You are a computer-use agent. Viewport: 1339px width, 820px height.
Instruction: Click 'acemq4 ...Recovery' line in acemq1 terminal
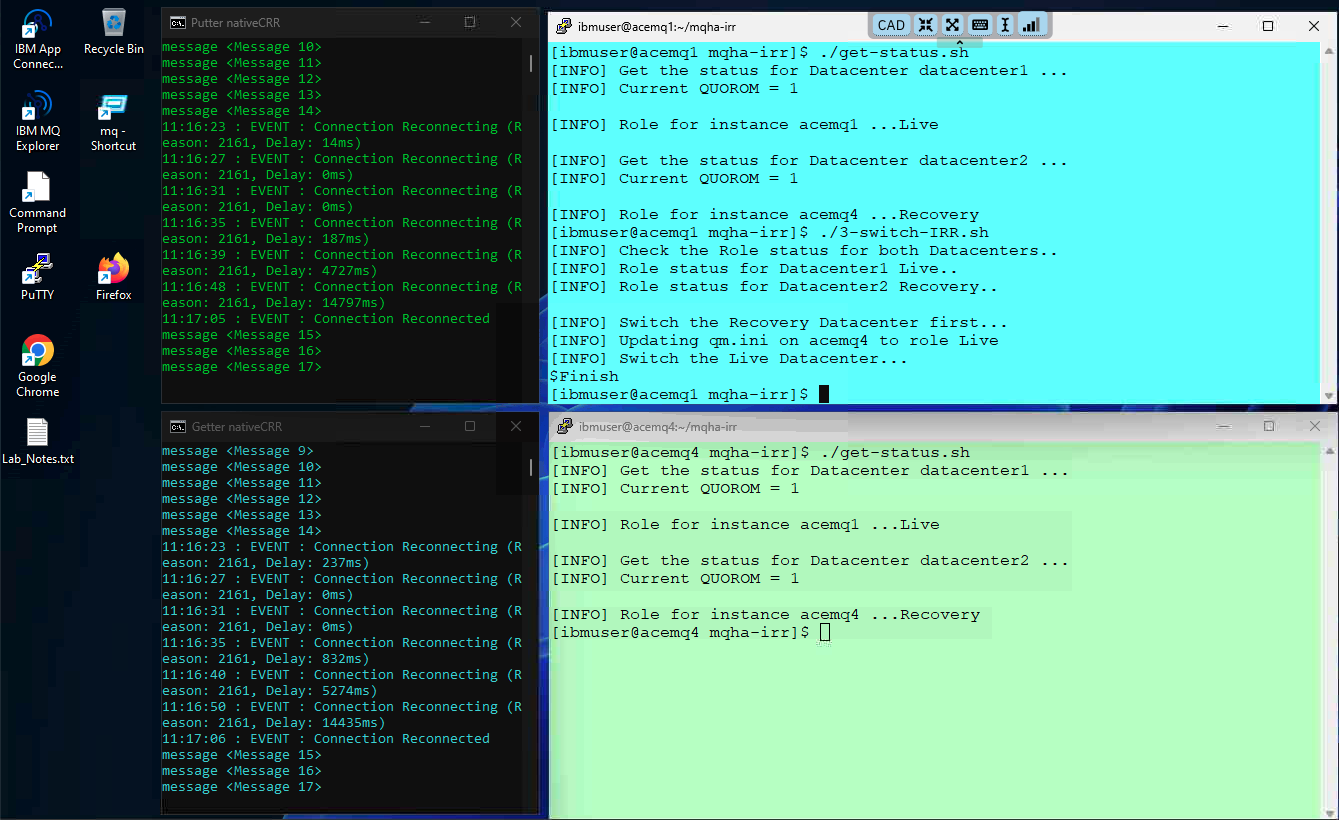pyautogui.click(x=764, y=214)
